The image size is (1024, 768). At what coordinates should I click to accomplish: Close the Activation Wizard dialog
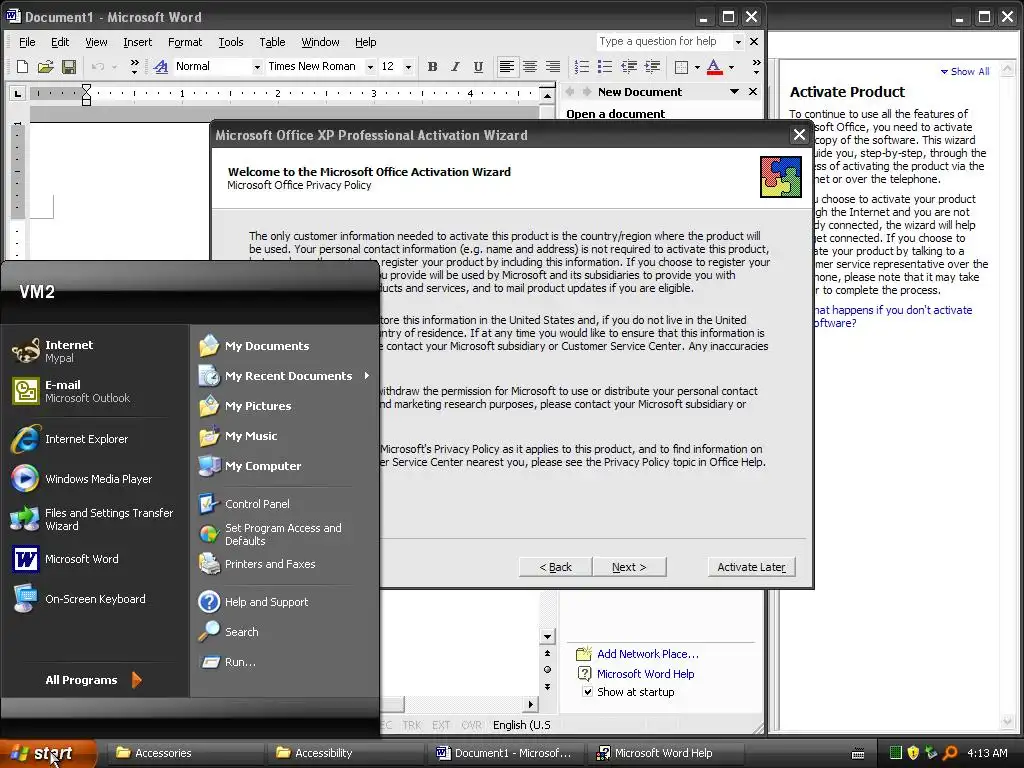coord(799,135)
